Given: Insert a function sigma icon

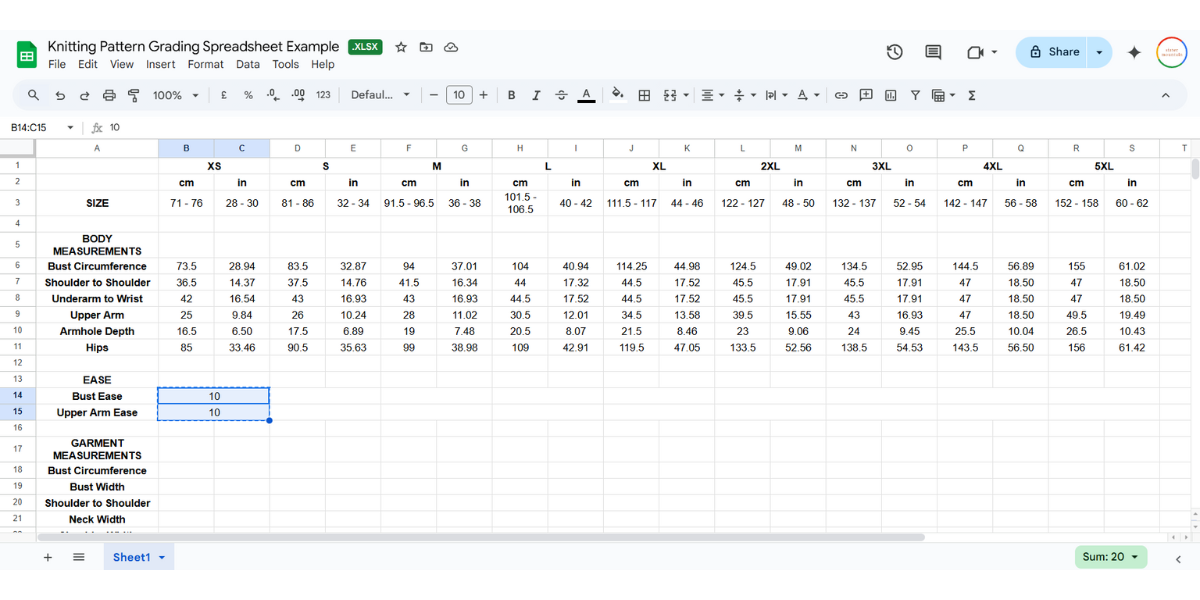Looking at the screenshot, I should point(972,95).
